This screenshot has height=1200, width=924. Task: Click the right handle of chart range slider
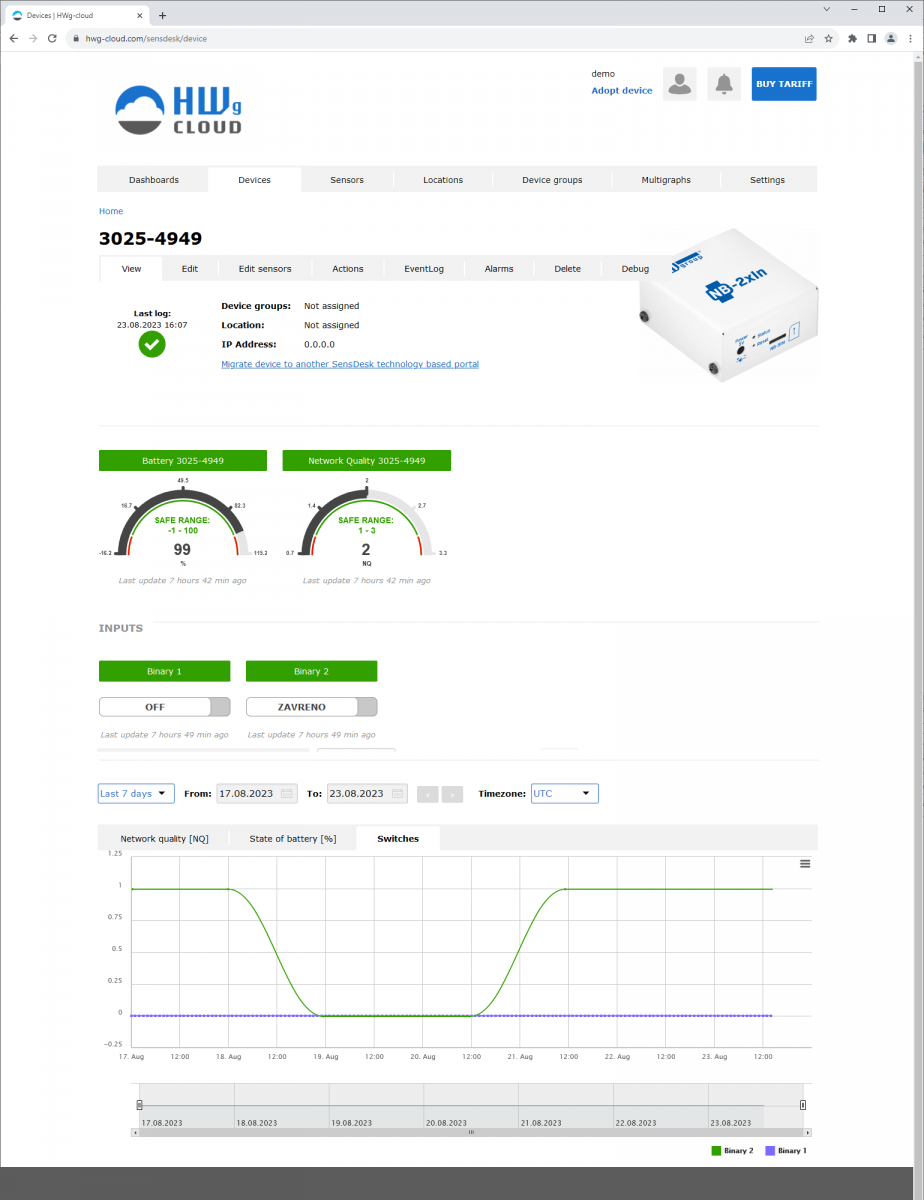pos(803,1105)
